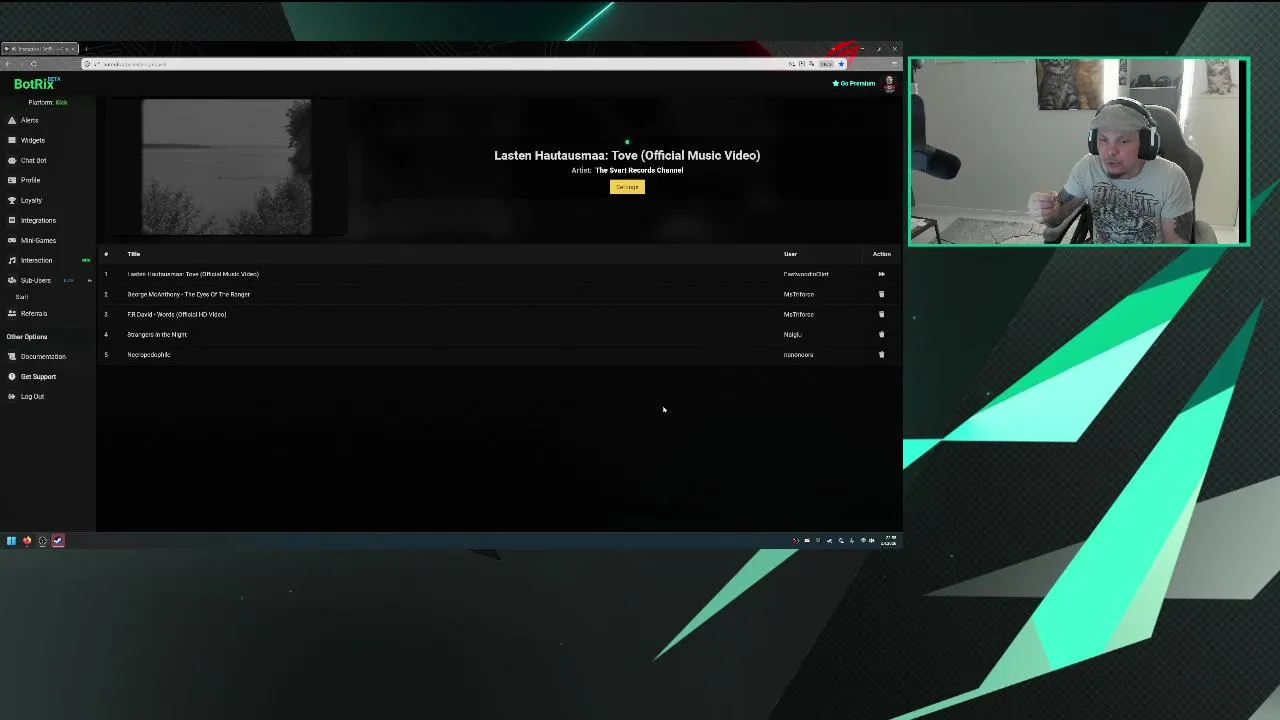Delete George McAnthony song from queue
Image resolution: width=1280 pixels, height=720 pixels.
[x=881, y=294]
